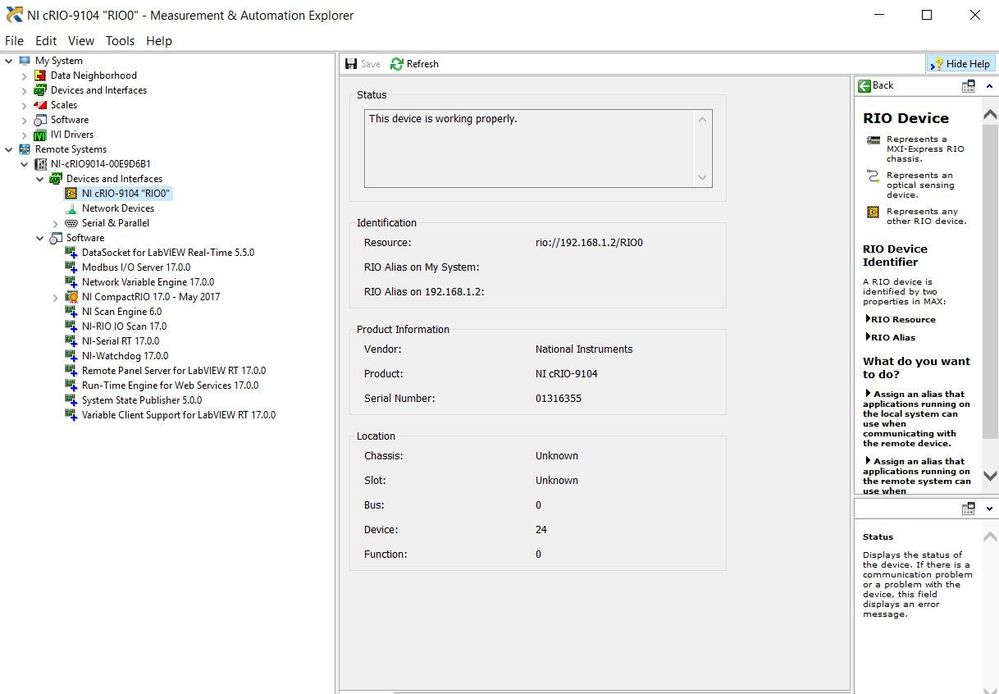Click the My System computer icon
The width and height of the screenshot is (999, 694).
25,61
